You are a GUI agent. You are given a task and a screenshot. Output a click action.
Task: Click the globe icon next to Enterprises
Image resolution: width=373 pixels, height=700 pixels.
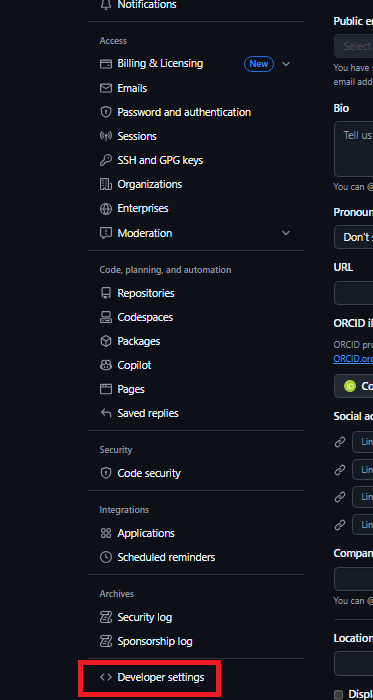pos(106,208)
